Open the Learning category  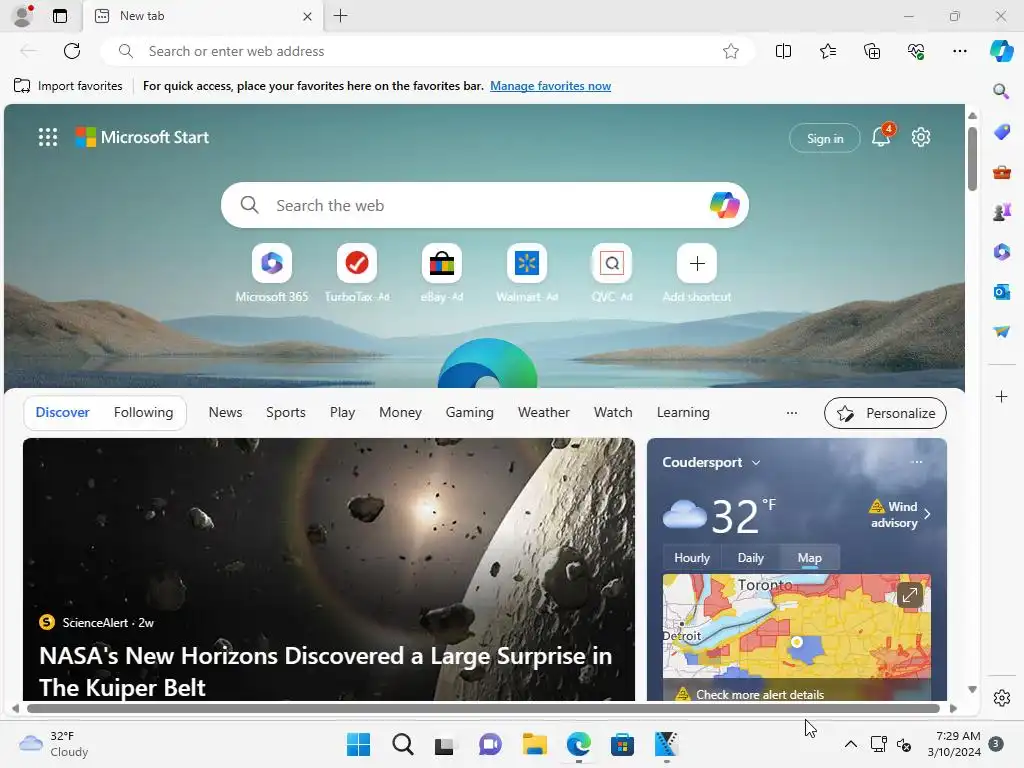pos(683,413)
